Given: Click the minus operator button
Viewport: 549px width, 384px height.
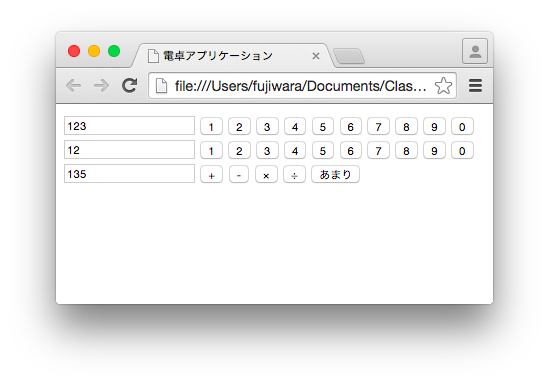Looking at the screenshot, I should click(239, 174).
